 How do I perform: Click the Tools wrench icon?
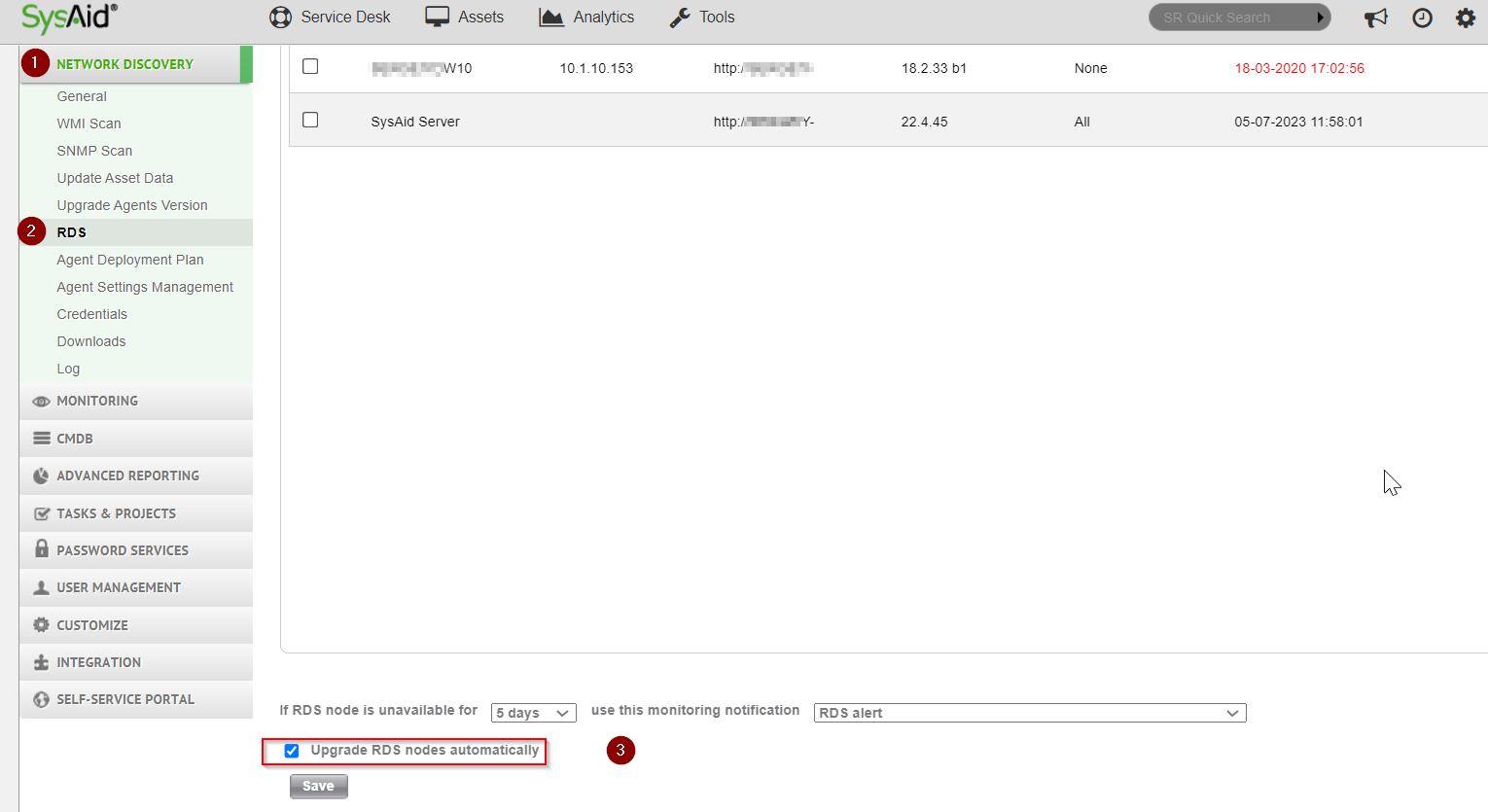point(681,18)
